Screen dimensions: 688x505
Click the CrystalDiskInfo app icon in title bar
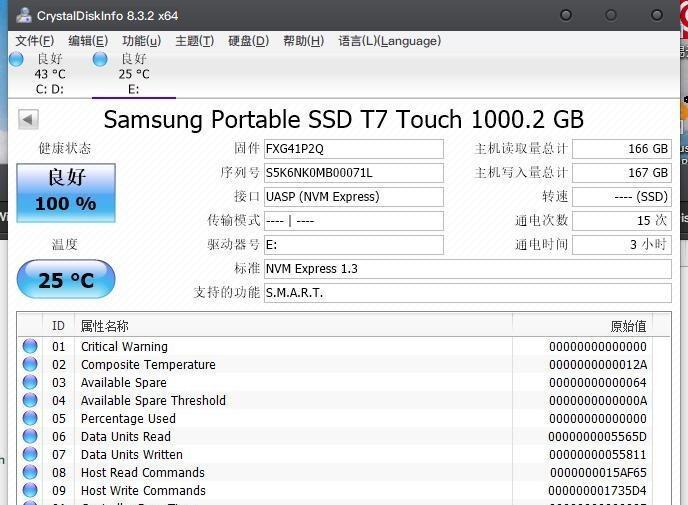pos(24,15)
